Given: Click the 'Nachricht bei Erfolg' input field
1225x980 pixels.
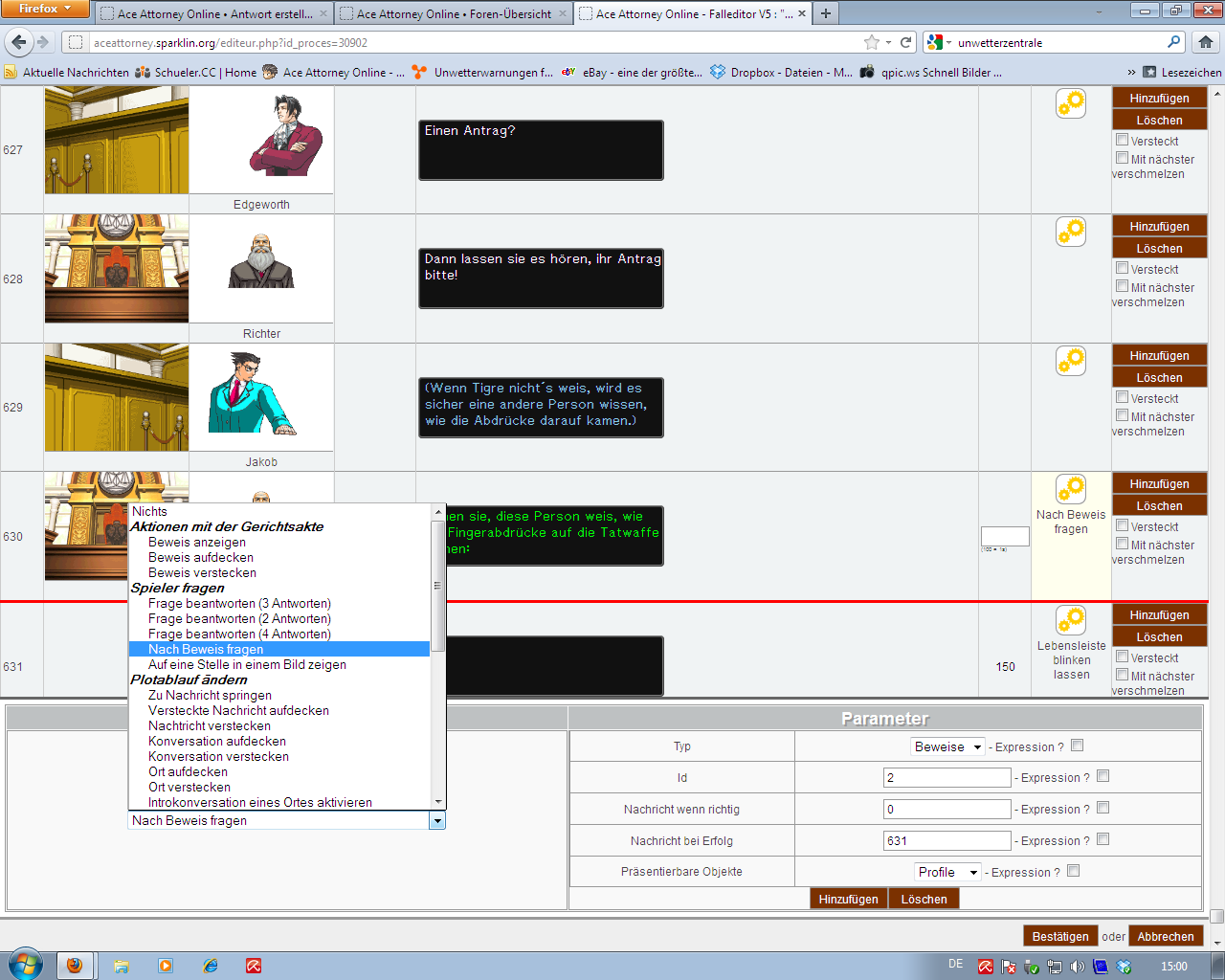Looking at the screenshot, I should pyautogui.click(x=947, y=840).
